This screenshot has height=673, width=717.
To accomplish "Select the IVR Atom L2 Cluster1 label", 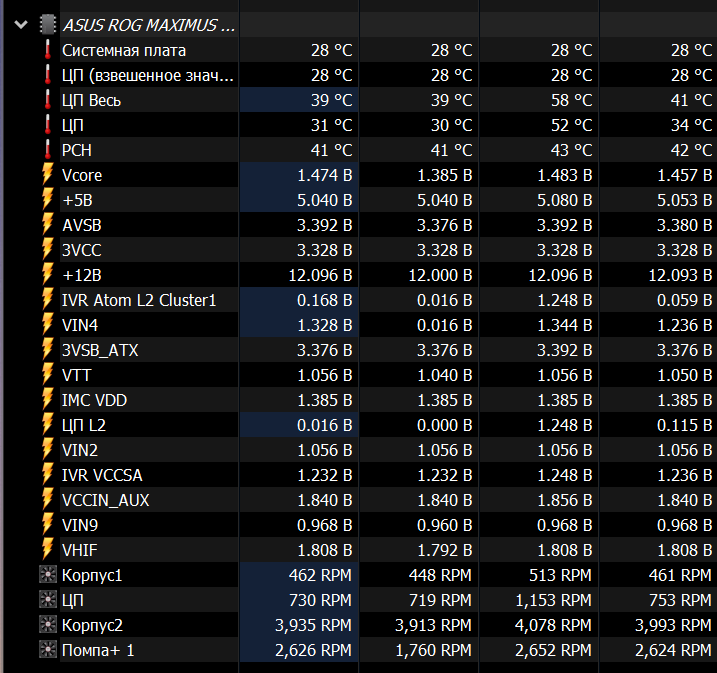I will [139, 300].
